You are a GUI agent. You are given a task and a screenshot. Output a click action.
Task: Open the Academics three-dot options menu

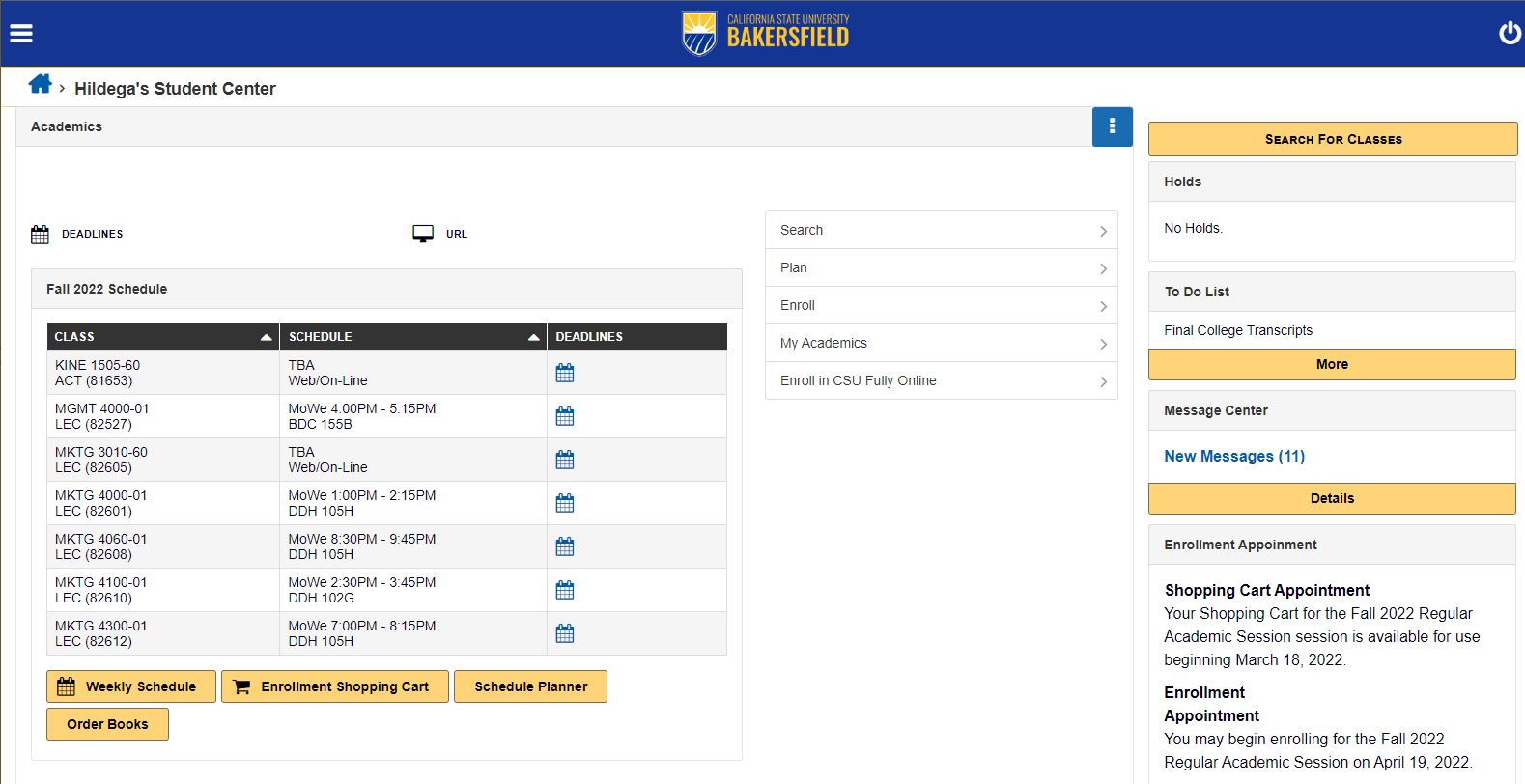coord(1112,126)
